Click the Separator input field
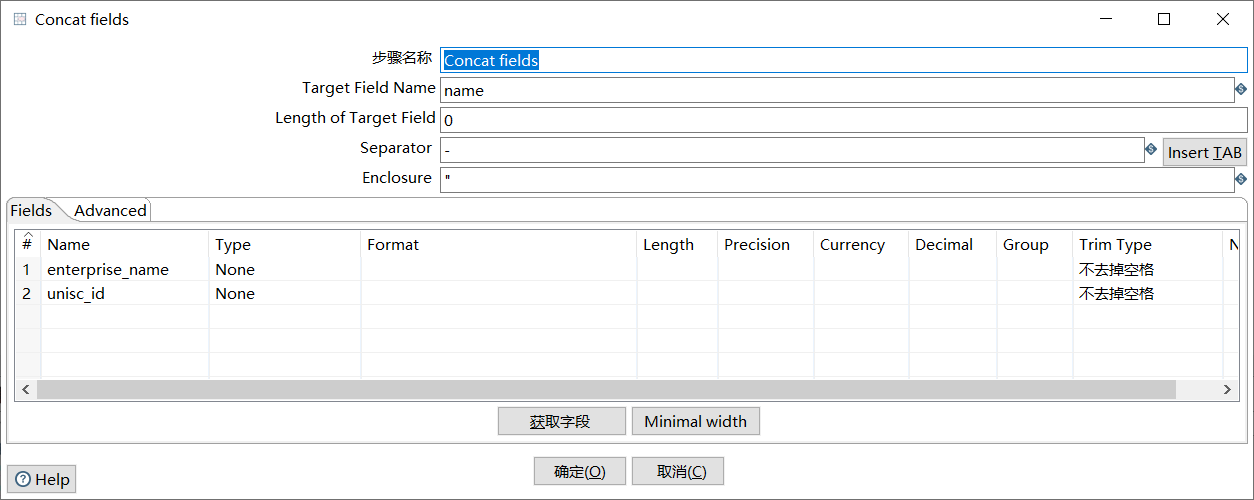The width and height of the screenshot is (1254, 500). [x=792, y=150]
